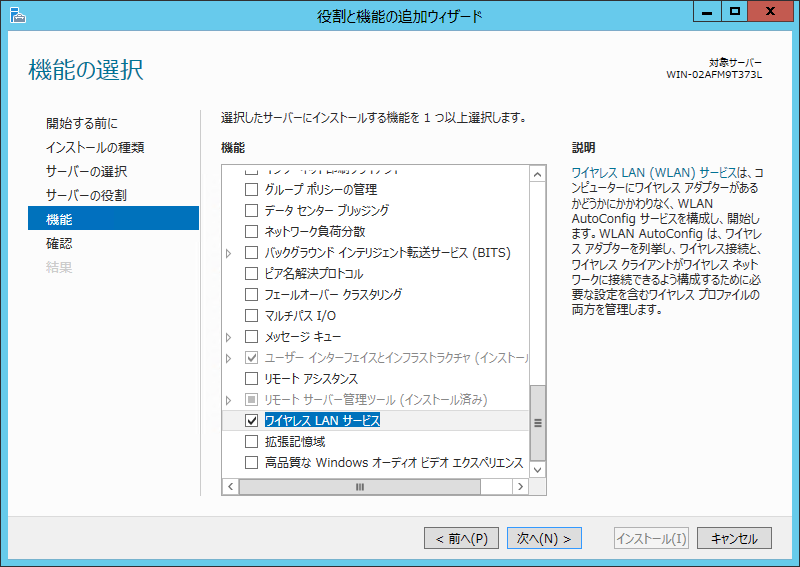Click the scroll down arrow of feature list
800x567 pixels.
tap(537, 470)
